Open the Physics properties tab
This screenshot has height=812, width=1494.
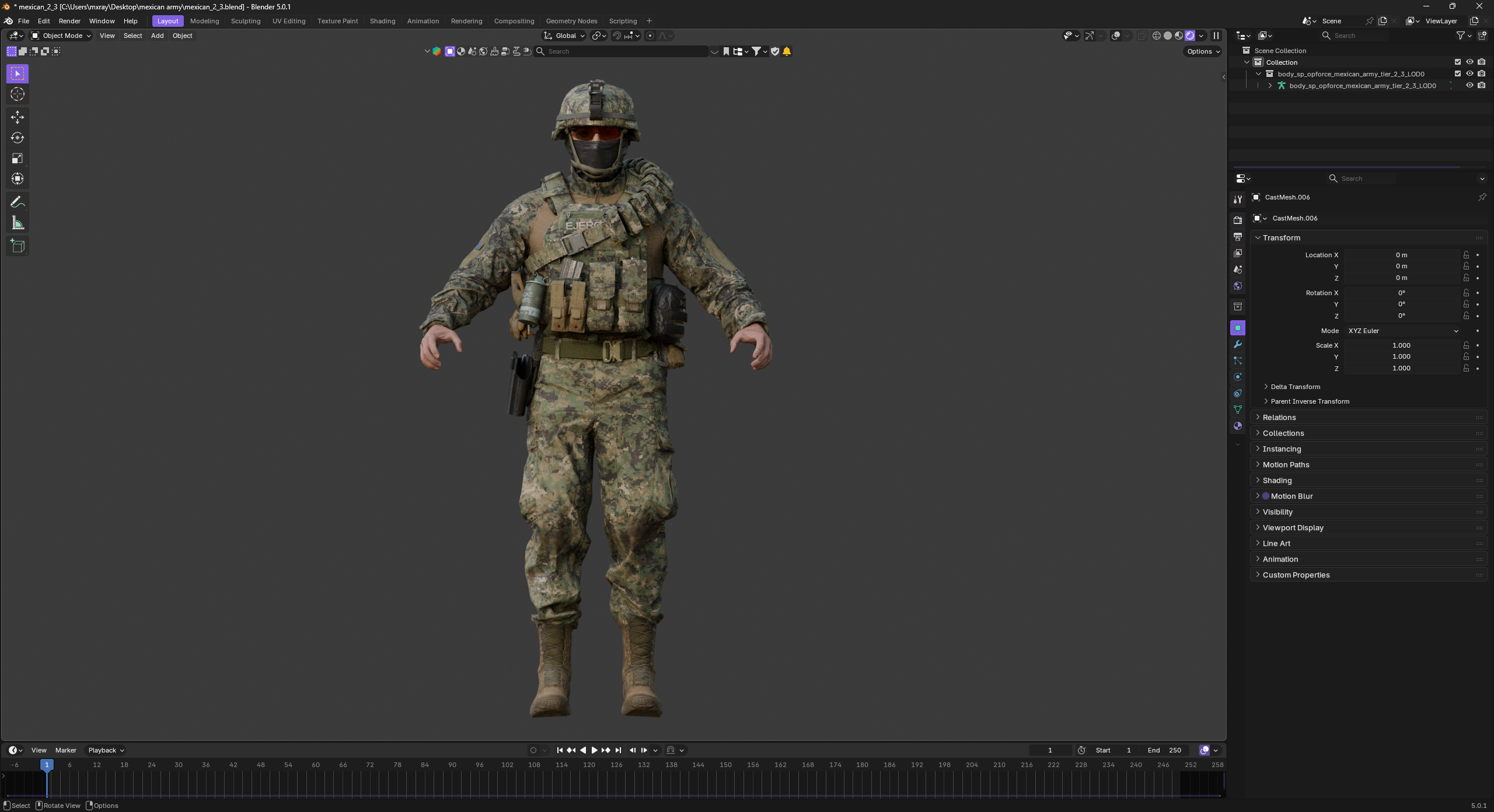(x=1238, y=377)
